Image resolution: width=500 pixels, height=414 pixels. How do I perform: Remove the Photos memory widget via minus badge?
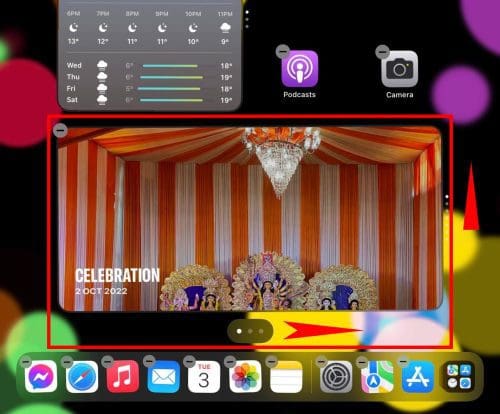coord(60,130)
